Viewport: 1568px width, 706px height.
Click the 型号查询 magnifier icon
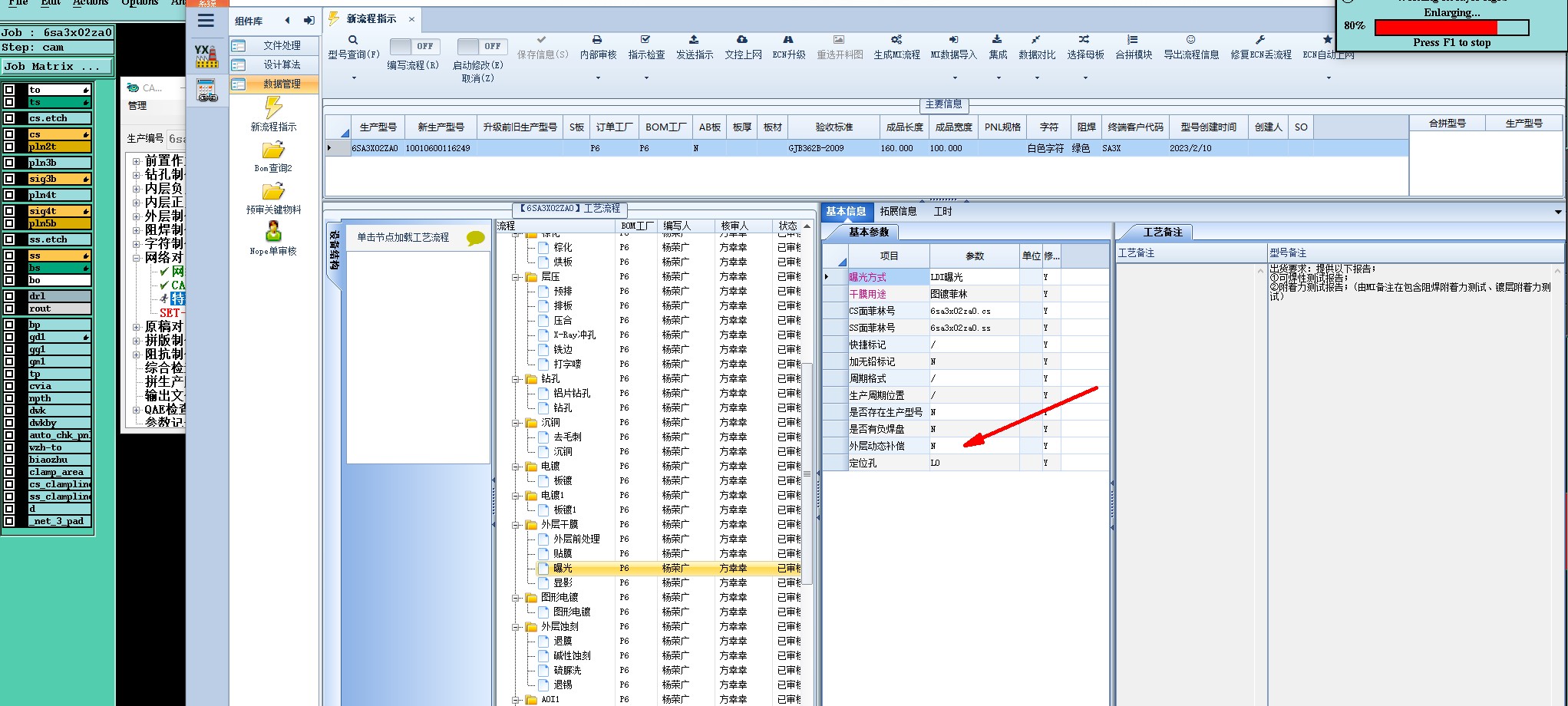353,40
